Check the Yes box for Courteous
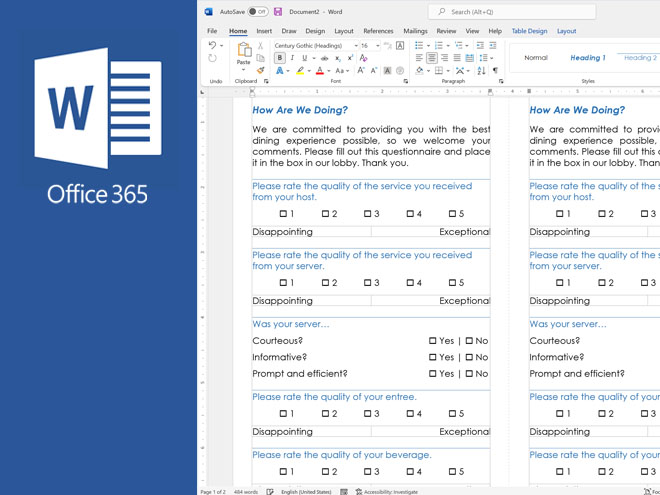 point(433,341)
